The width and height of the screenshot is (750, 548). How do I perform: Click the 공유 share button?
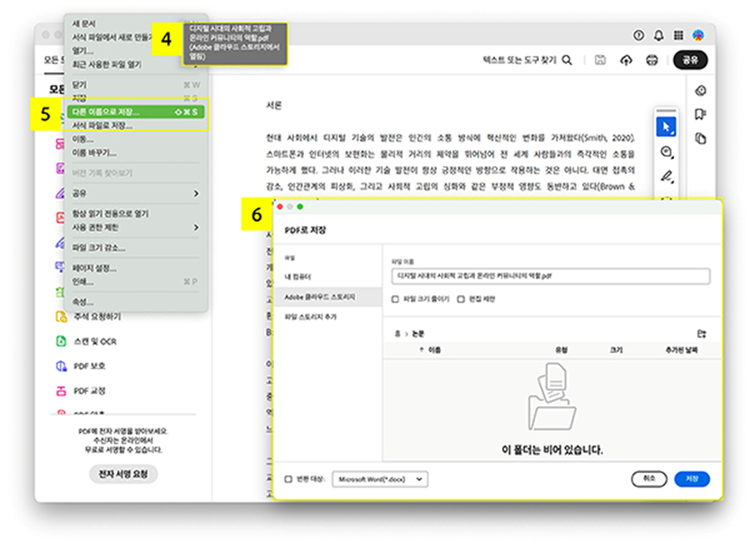click(x=690, y=60)
